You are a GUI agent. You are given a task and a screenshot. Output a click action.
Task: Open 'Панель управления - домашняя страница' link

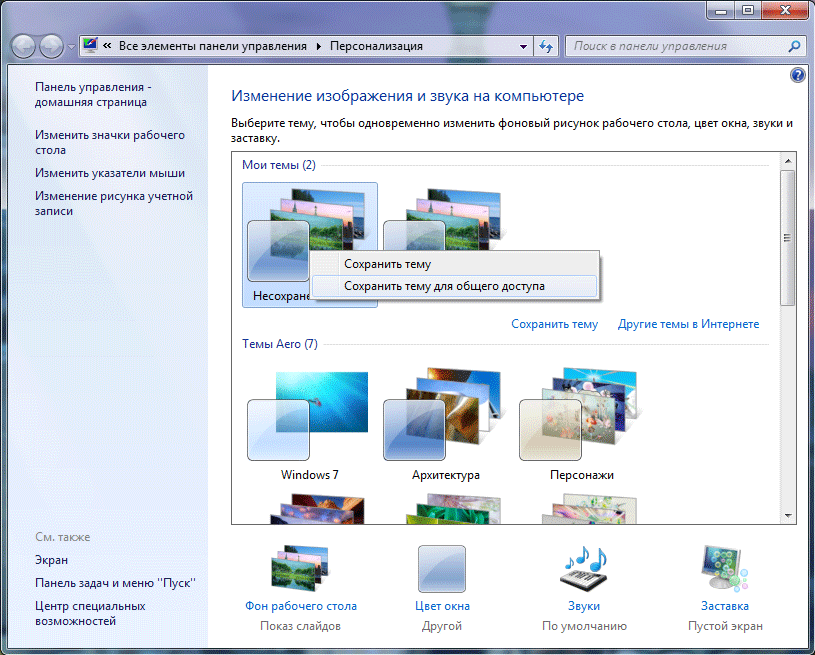93,95
